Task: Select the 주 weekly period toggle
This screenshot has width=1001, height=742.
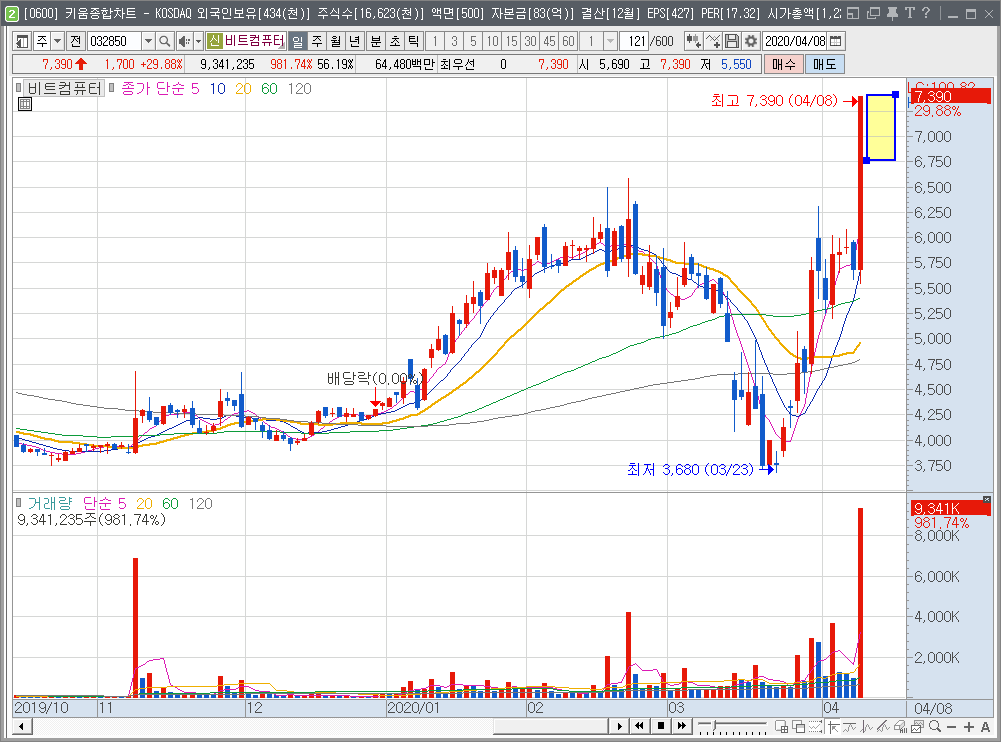Action: (x=317, y=42)
